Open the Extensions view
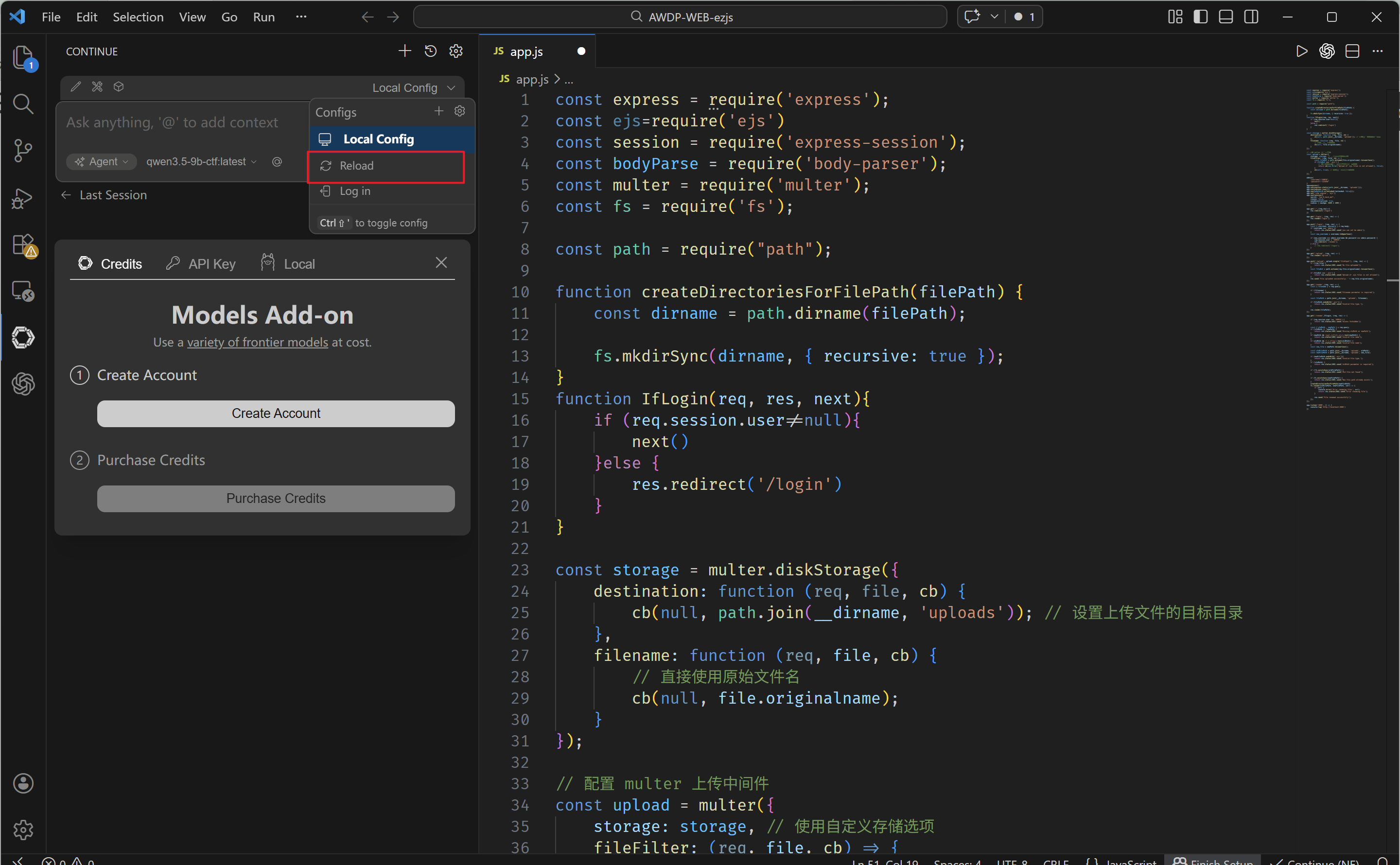The width and height of the screenshot is (1400, 865). [23, 245]
